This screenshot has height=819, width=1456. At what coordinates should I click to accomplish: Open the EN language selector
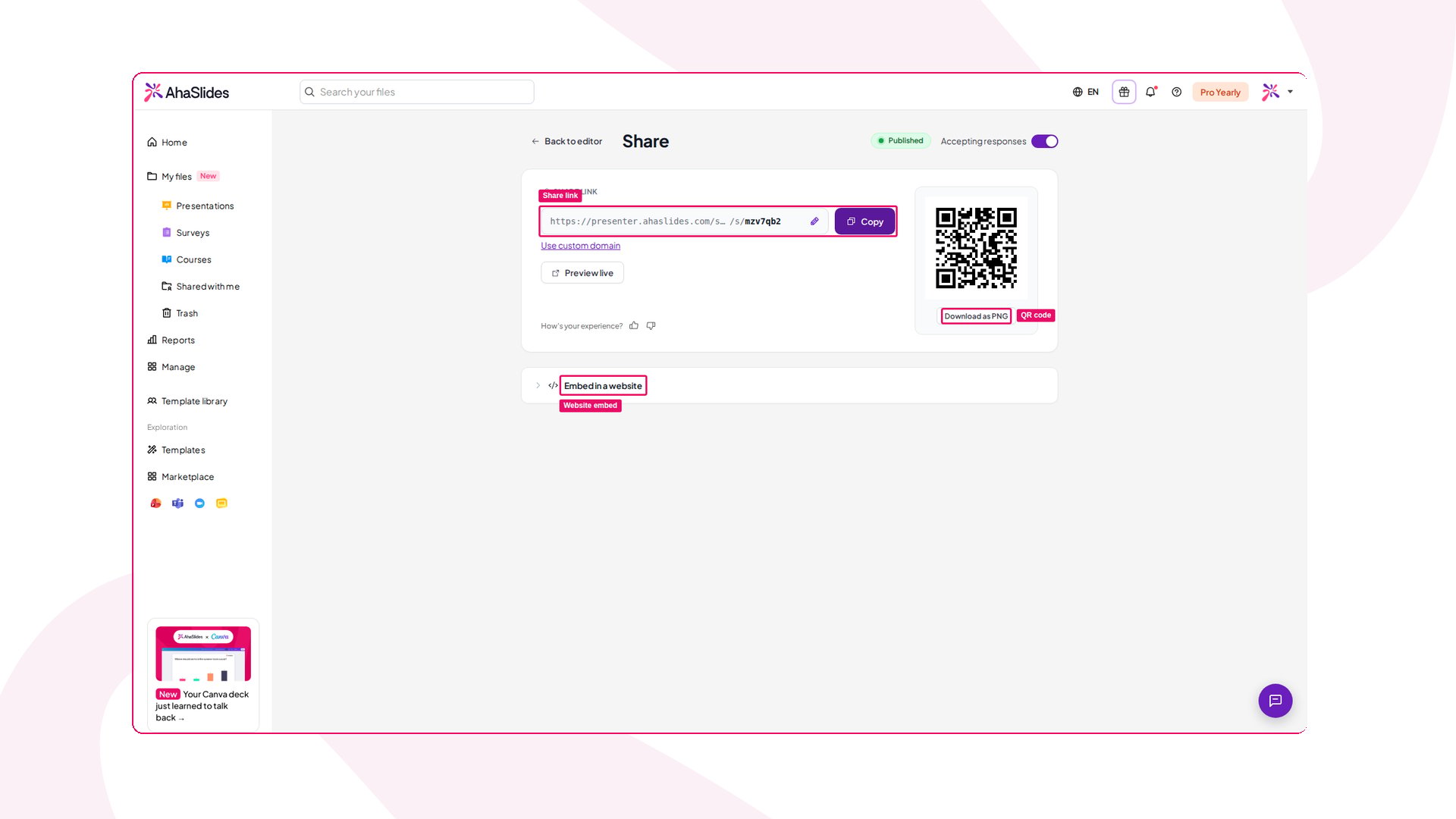(x=1085, y=92)
